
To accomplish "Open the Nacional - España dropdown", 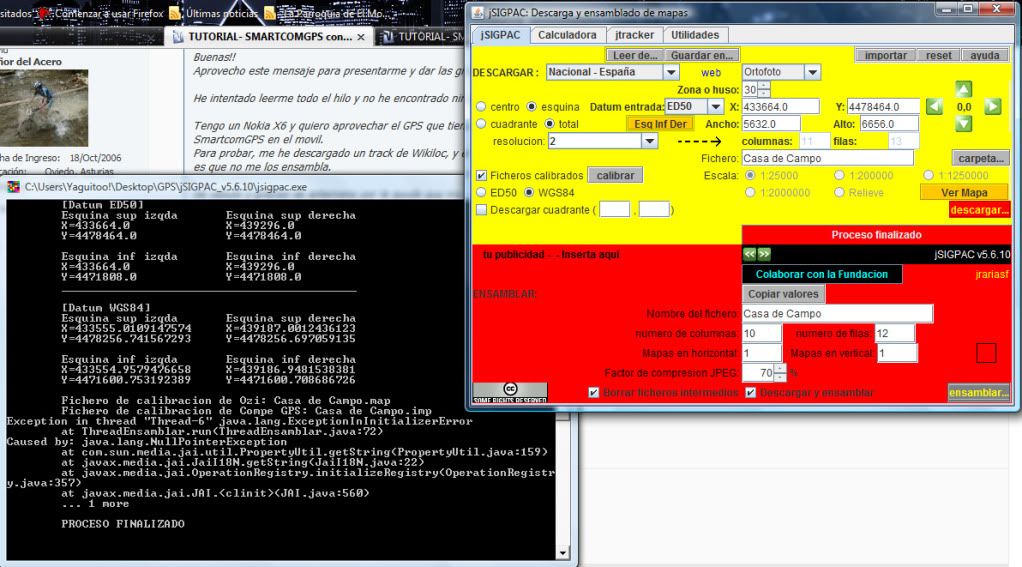I will tap(671, 72).
